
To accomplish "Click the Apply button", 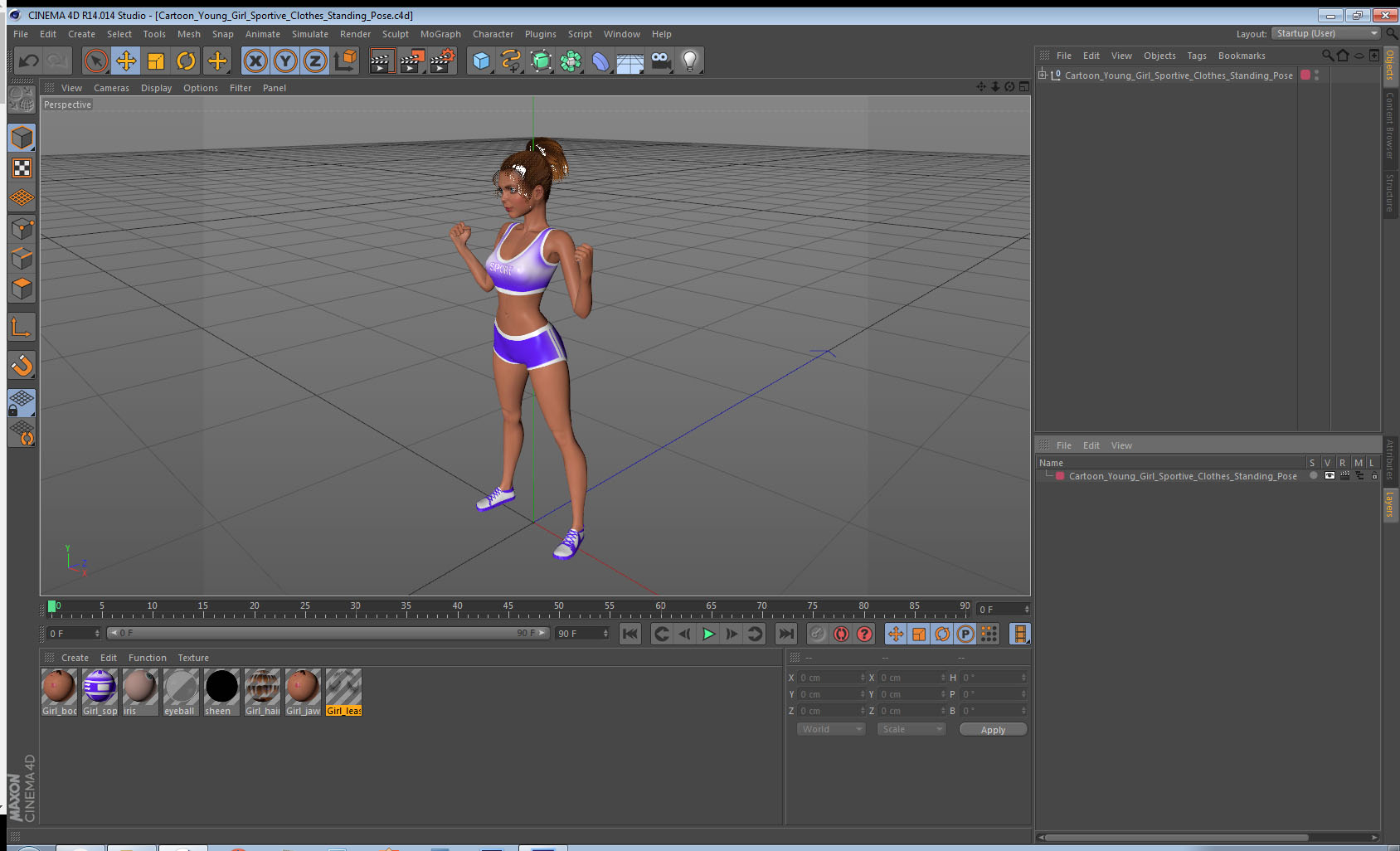I will point(993,729).
